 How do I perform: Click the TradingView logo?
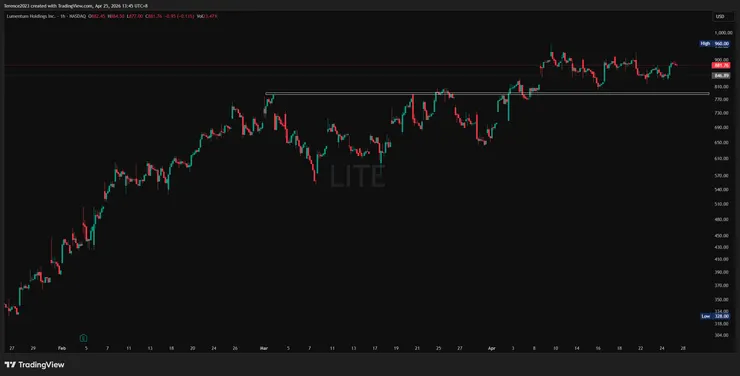point(34,365)
